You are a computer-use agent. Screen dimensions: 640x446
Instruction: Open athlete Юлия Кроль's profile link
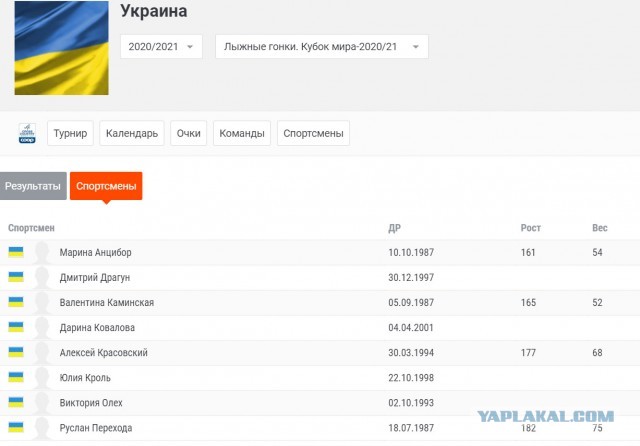(x=85, y=378)
